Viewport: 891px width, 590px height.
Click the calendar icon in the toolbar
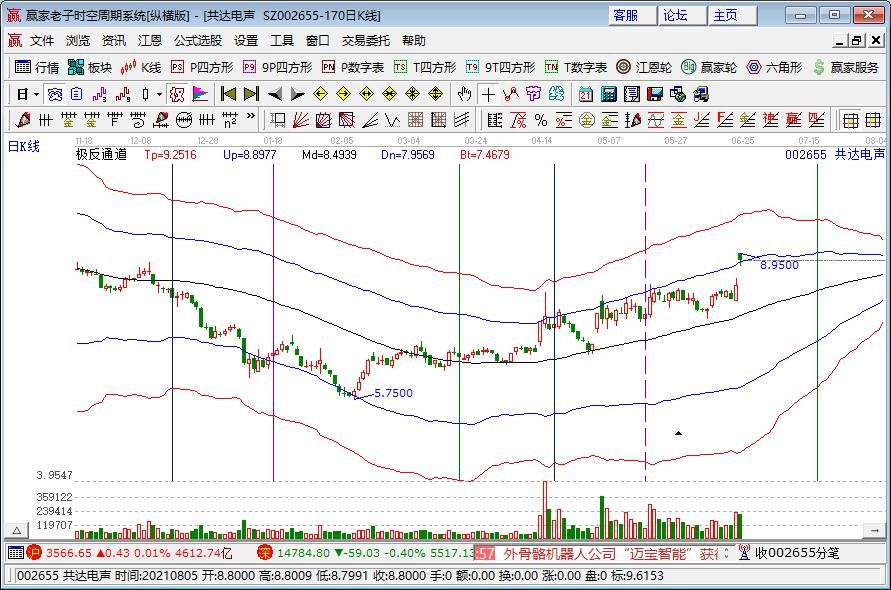584,94
